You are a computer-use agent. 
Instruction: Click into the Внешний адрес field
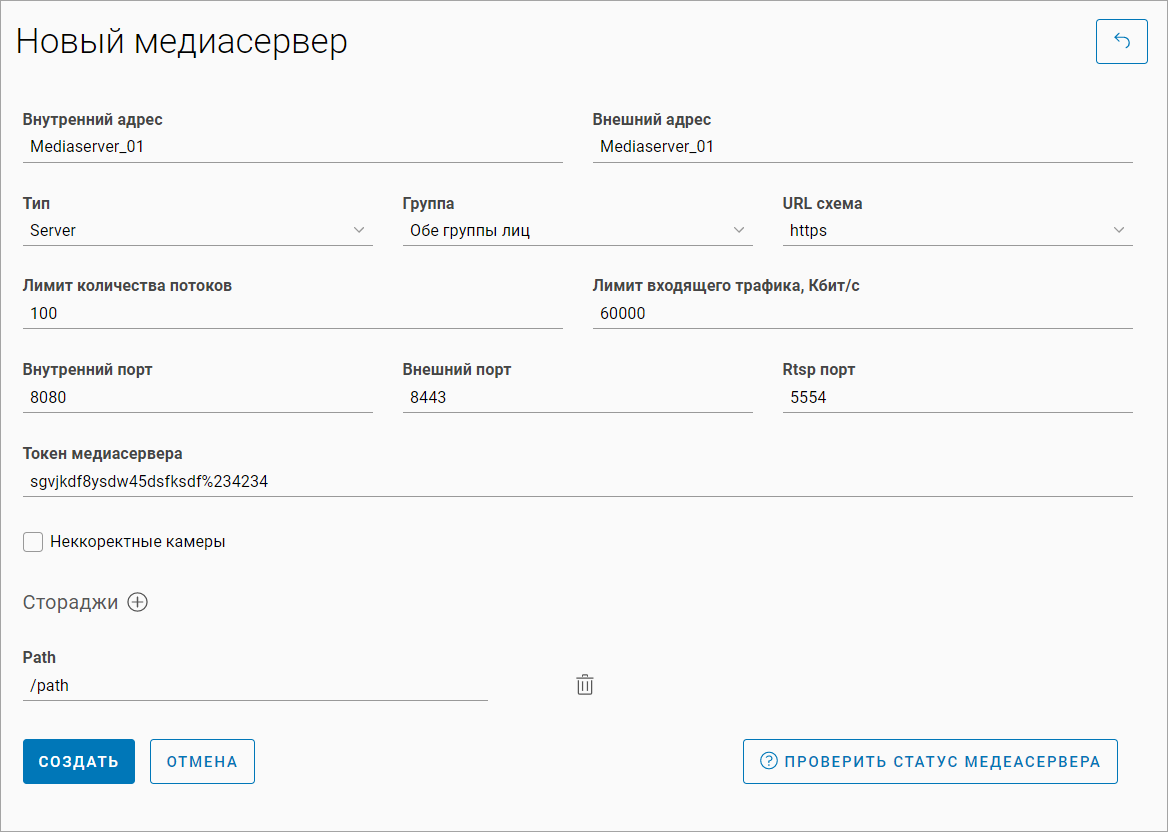[862, 147]
